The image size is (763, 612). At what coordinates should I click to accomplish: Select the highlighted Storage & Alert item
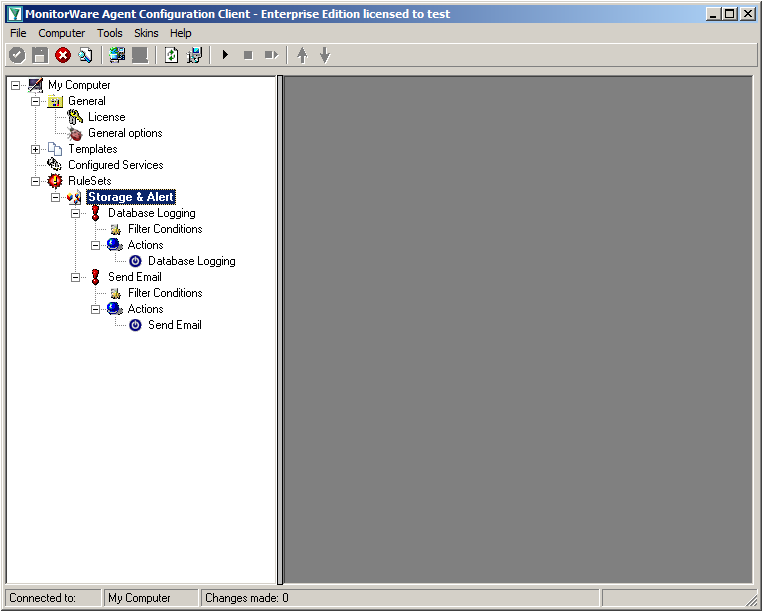131,197
